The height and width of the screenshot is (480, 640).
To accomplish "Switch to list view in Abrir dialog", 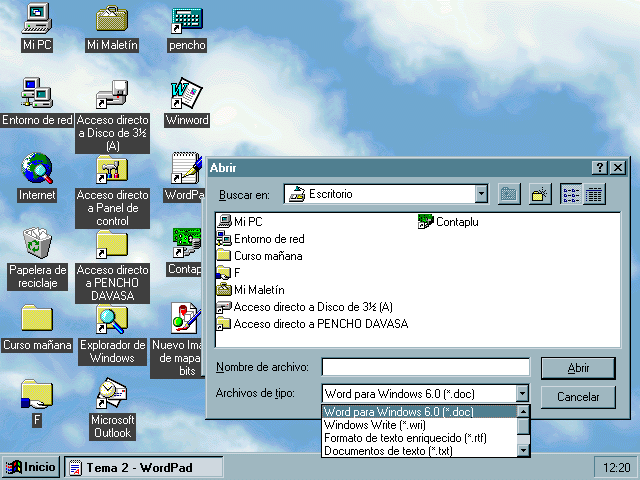I will 571,194.
